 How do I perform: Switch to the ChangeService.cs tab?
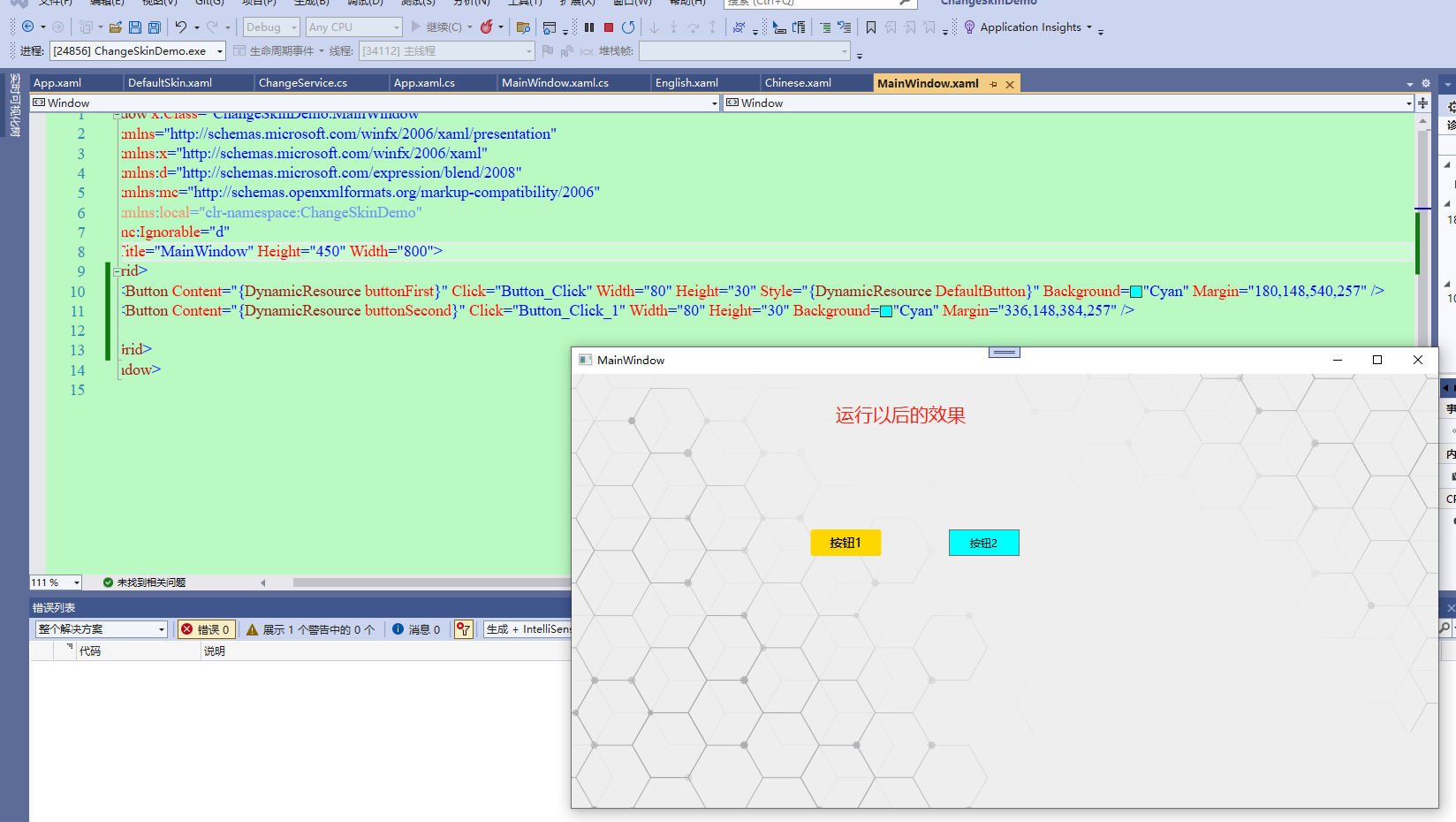point(302,83)
